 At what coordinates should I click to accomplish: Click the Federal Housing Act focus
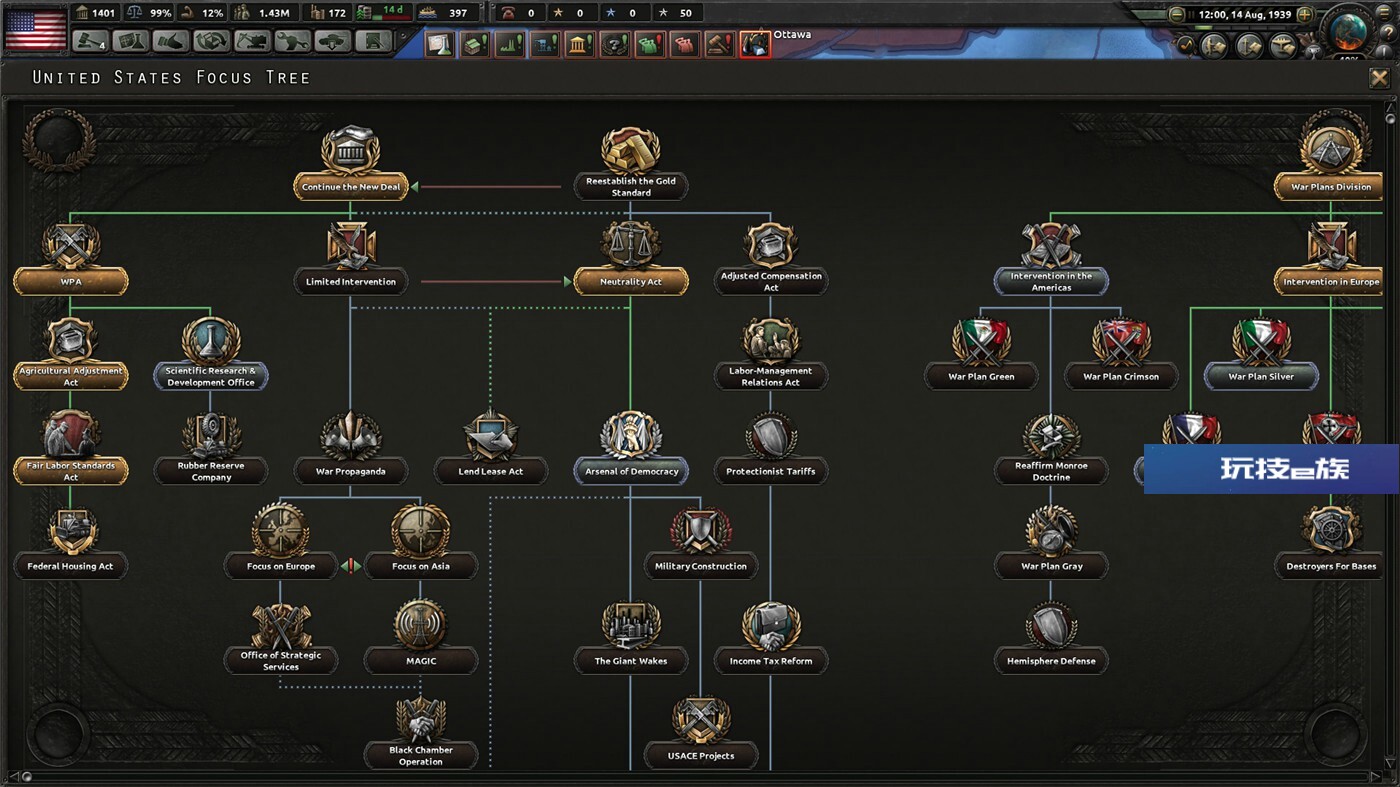click(71, 541)
